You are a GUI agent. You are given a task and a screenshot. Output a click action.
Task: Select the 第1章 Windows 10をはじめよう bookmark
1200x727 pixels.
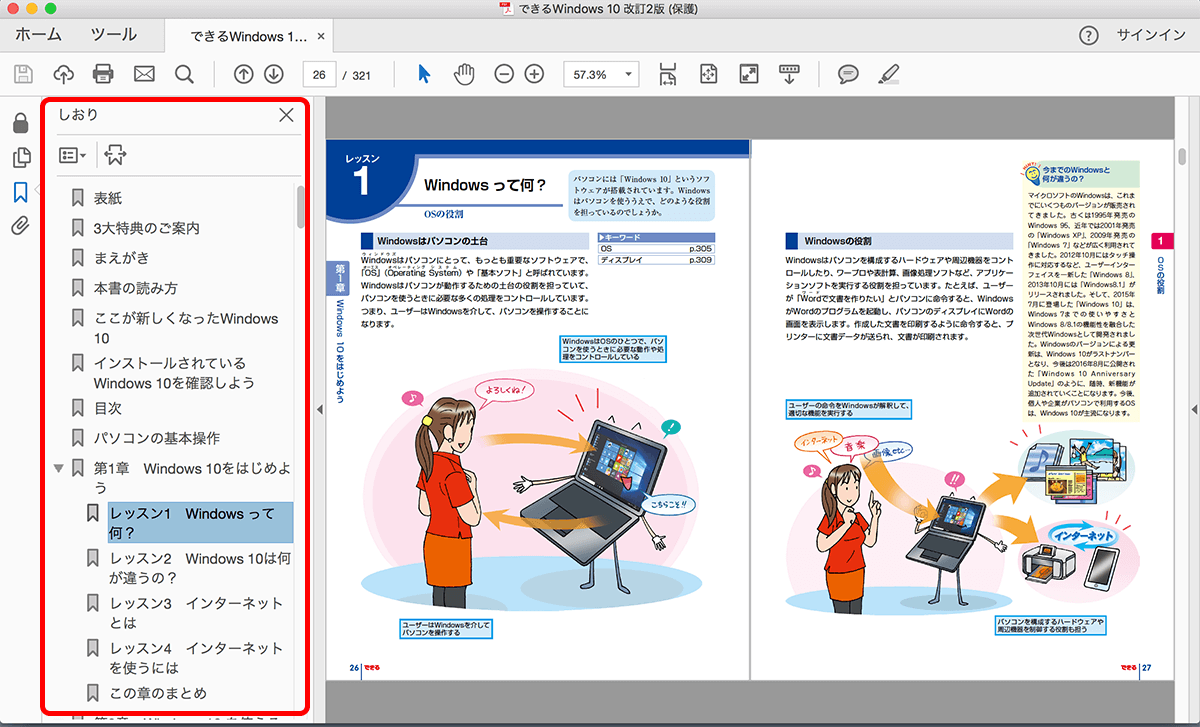coord(193,478)
